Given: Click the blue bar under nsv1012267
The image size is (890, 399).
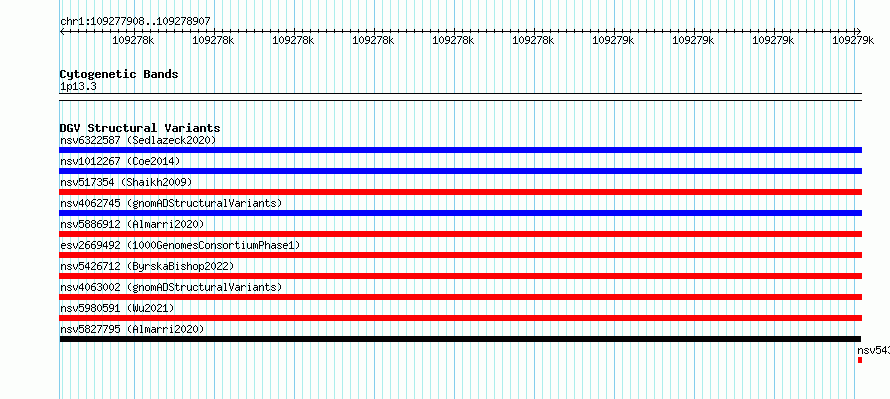Looking at the screenshot, I should coord(461,171).
